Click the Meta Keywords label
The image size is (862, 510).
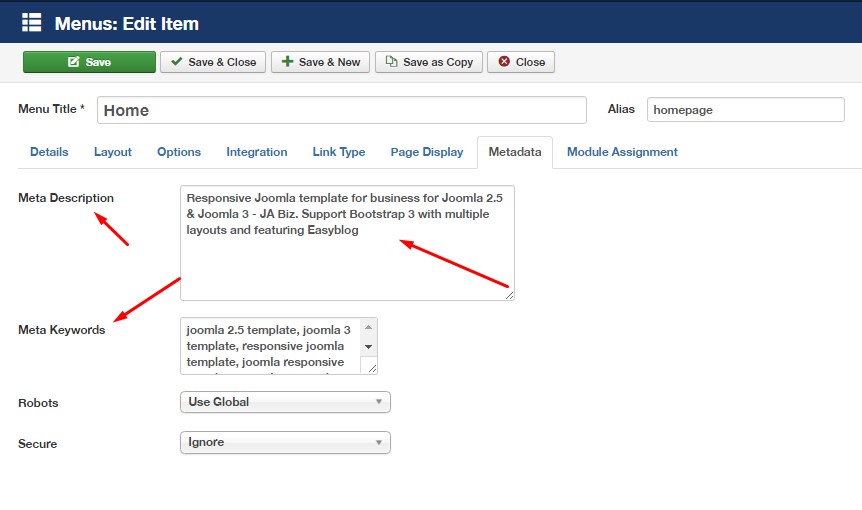click(x=62, y=330)
